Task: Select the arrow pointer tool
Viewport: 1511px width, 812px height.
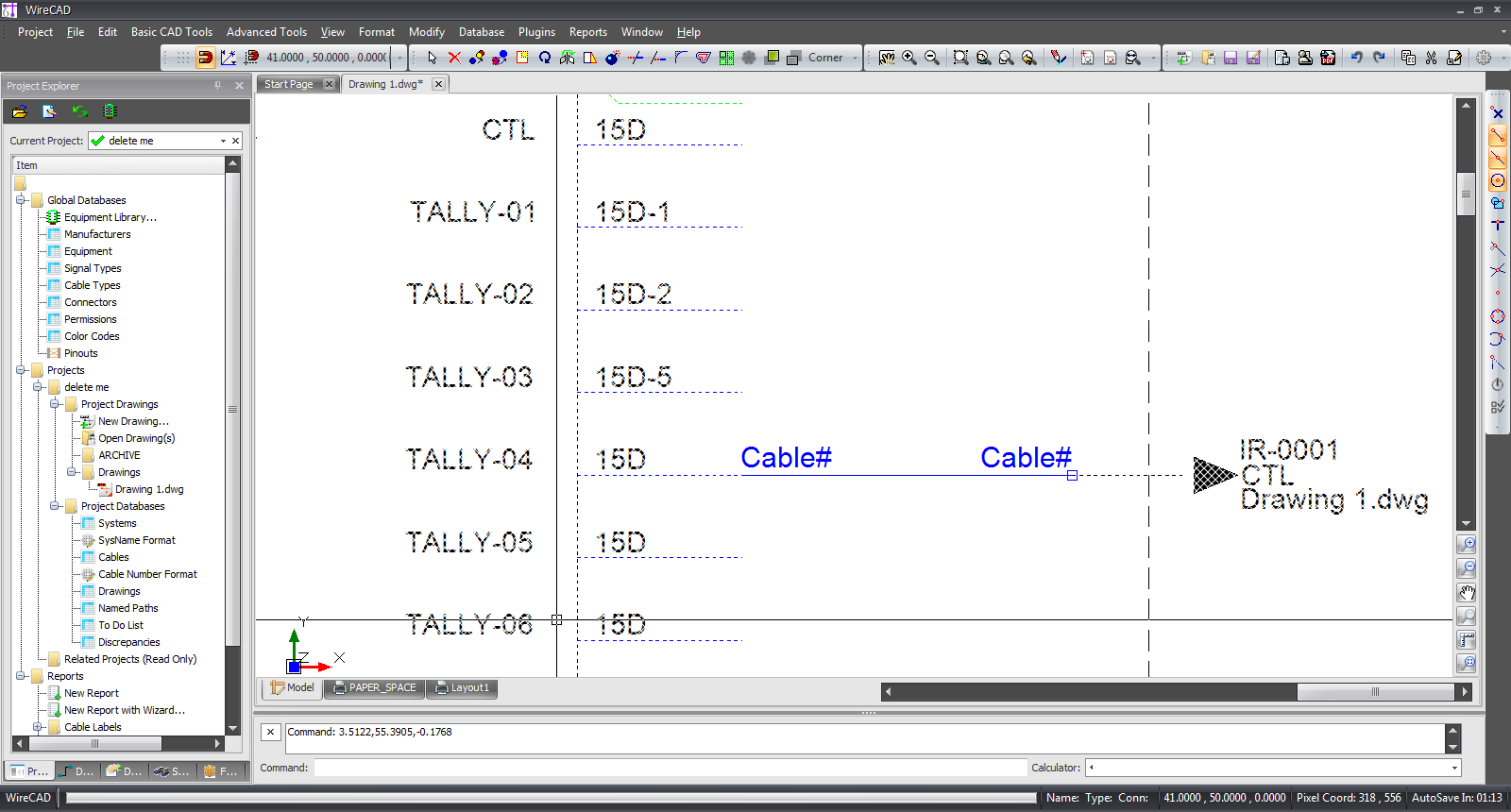Action: 432,58
